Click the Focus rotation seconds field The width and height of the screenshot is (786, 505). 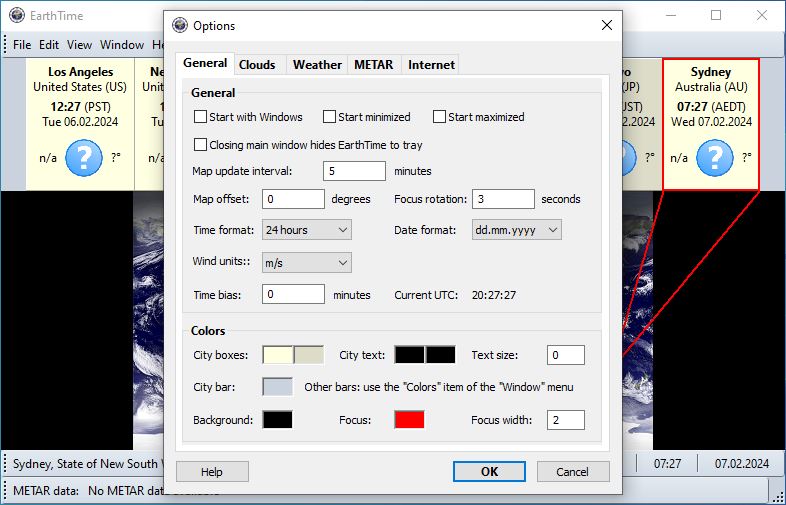(503, 199)
